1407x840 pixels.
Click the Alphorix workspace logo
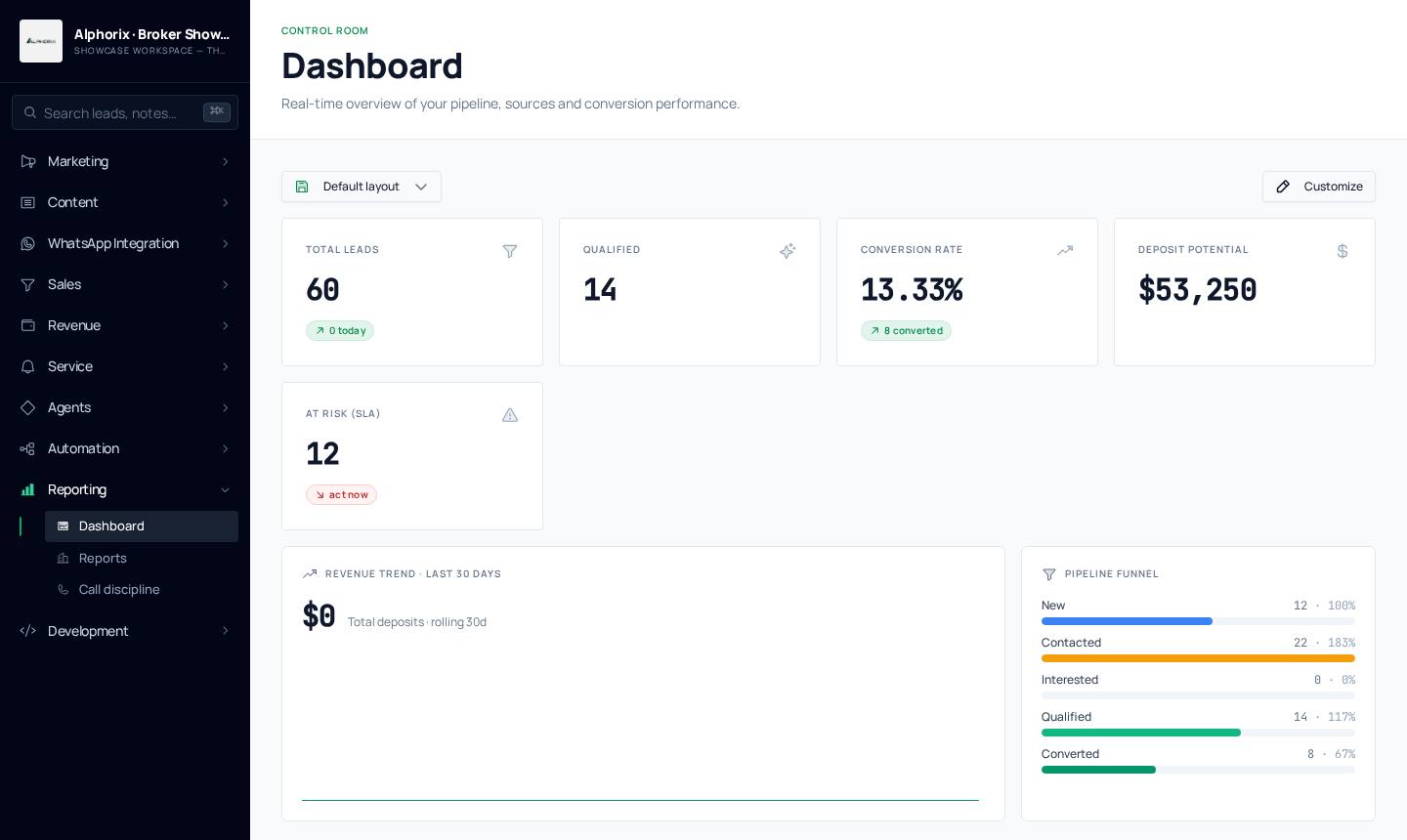(41, 41)
